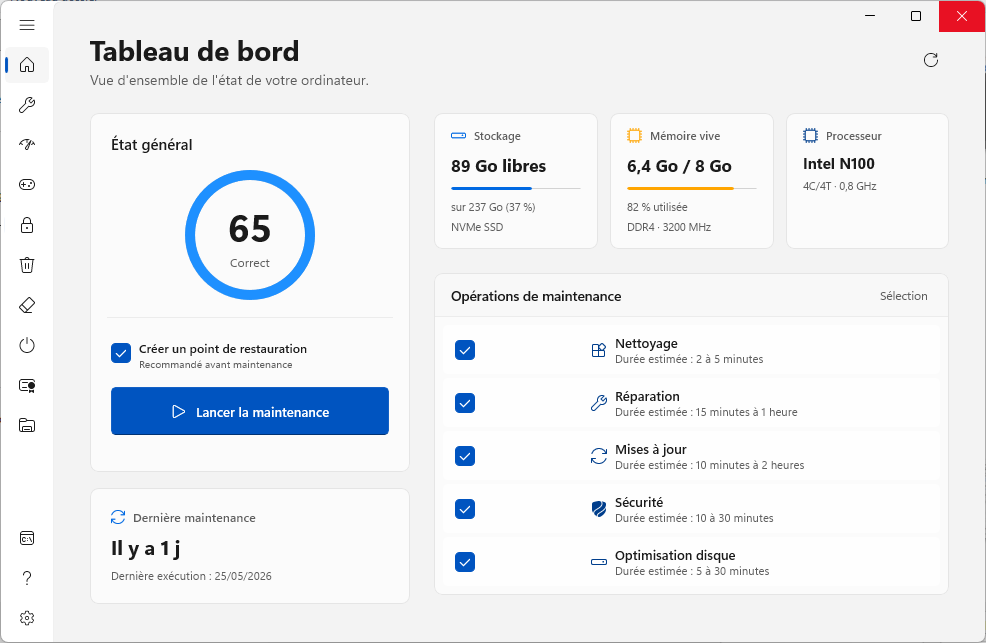Click the memory usage progress bar

692,188
